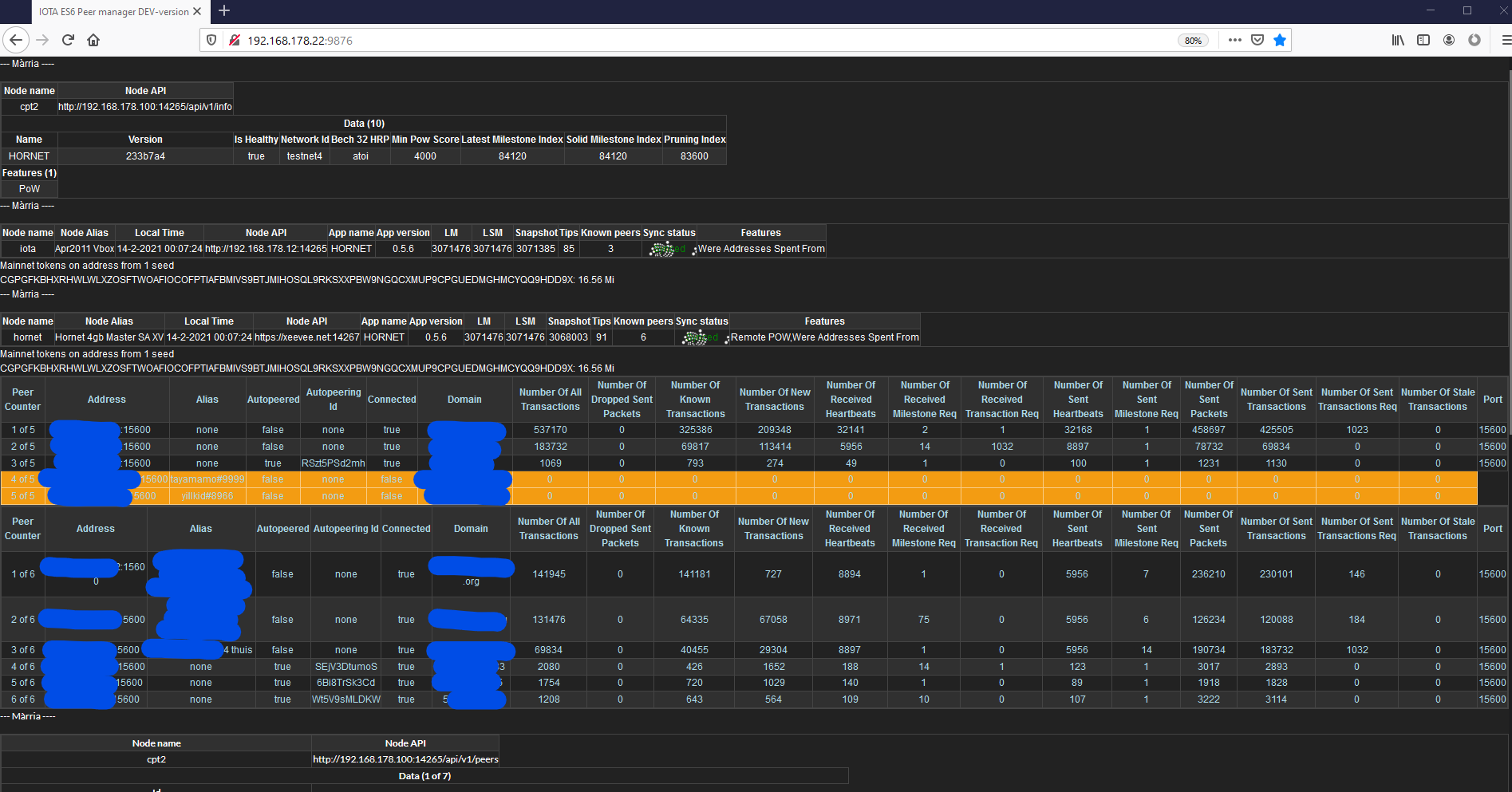This screenshot has width=1512, height=792.
Task: Click the peer counter 1 of 6
Action: click(23, 574)
